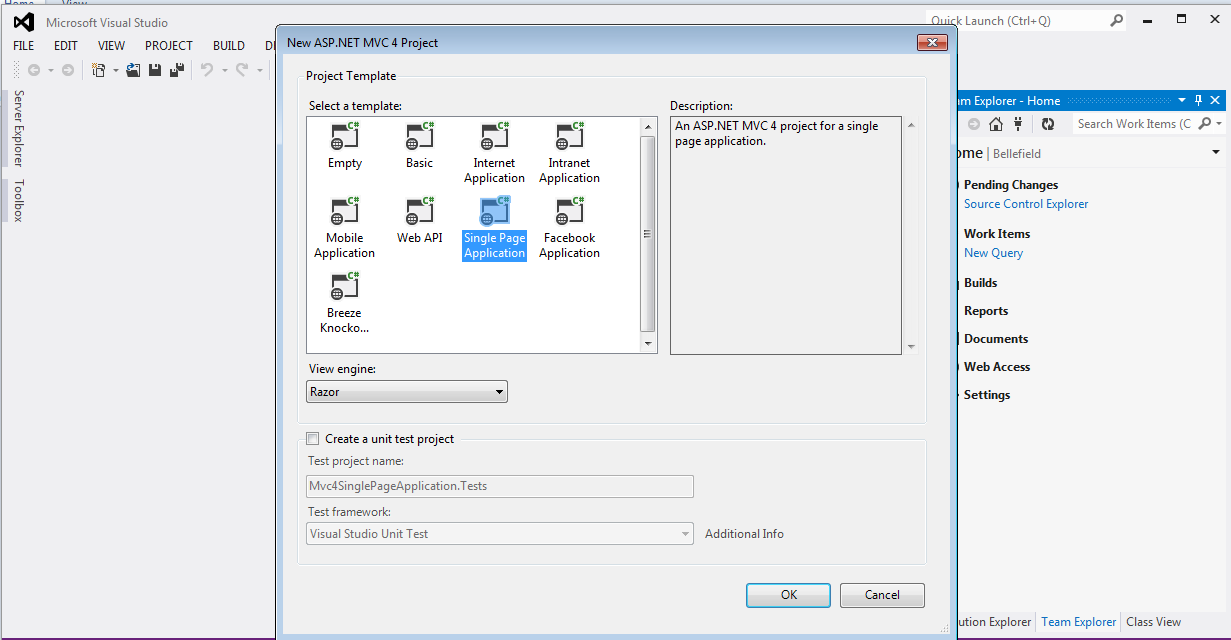Open Builds in Team Explorer
Viewport: 1231px width, 640px height.
pyautogui.click(x=980, y=283)
